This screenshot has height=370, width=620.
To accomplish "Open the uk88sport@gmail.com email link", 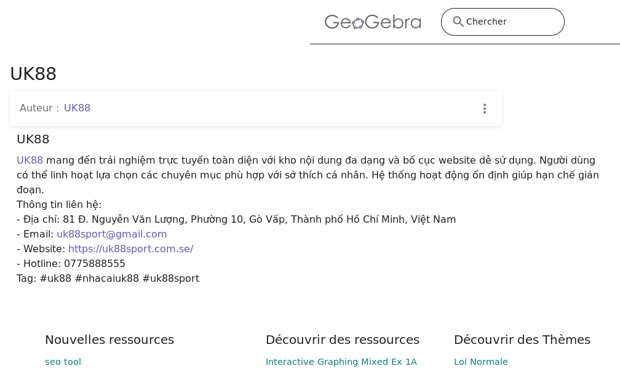I will 112,234.
